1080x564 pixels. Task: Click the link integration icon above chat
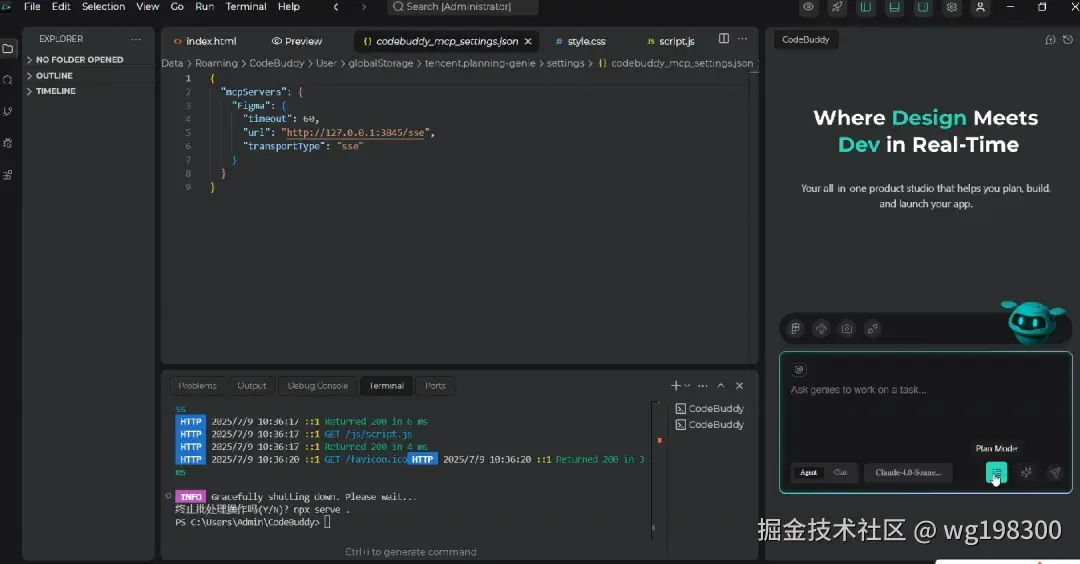point(873,328)
